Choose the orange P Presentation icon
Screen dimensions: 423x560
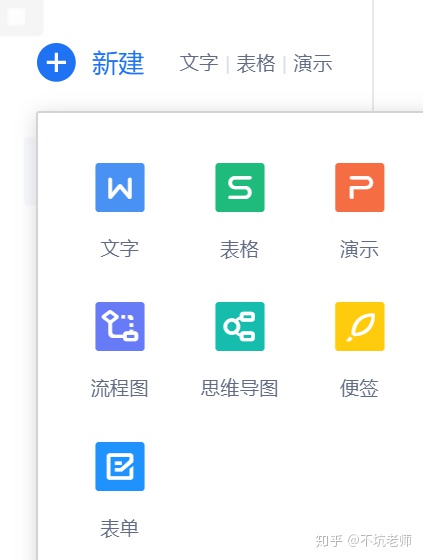[360, 188]
